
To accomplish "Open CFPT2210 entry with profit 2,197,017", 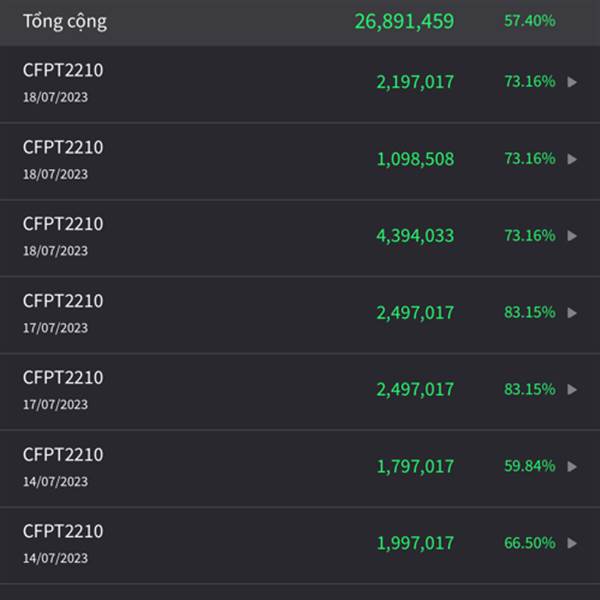I will click(300, 84).
